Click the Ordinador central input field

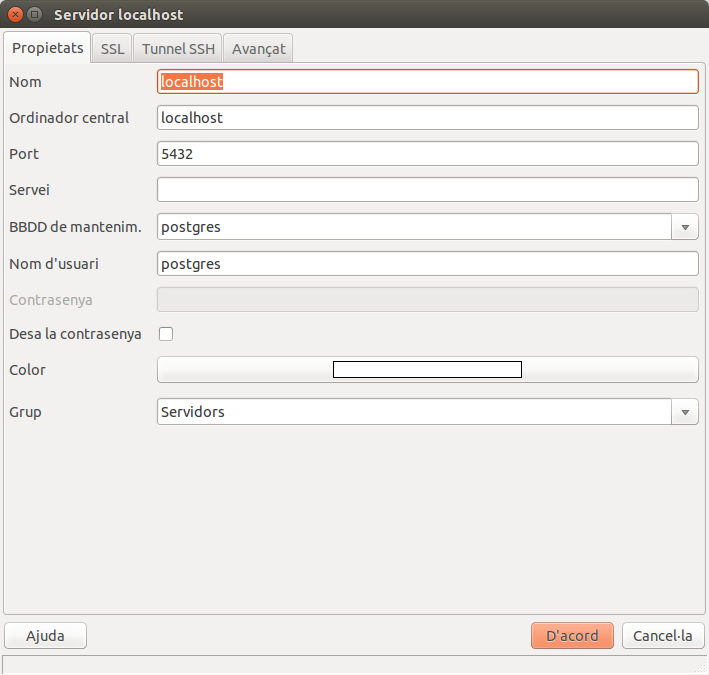pyautogui.click(x=427, y=118)
